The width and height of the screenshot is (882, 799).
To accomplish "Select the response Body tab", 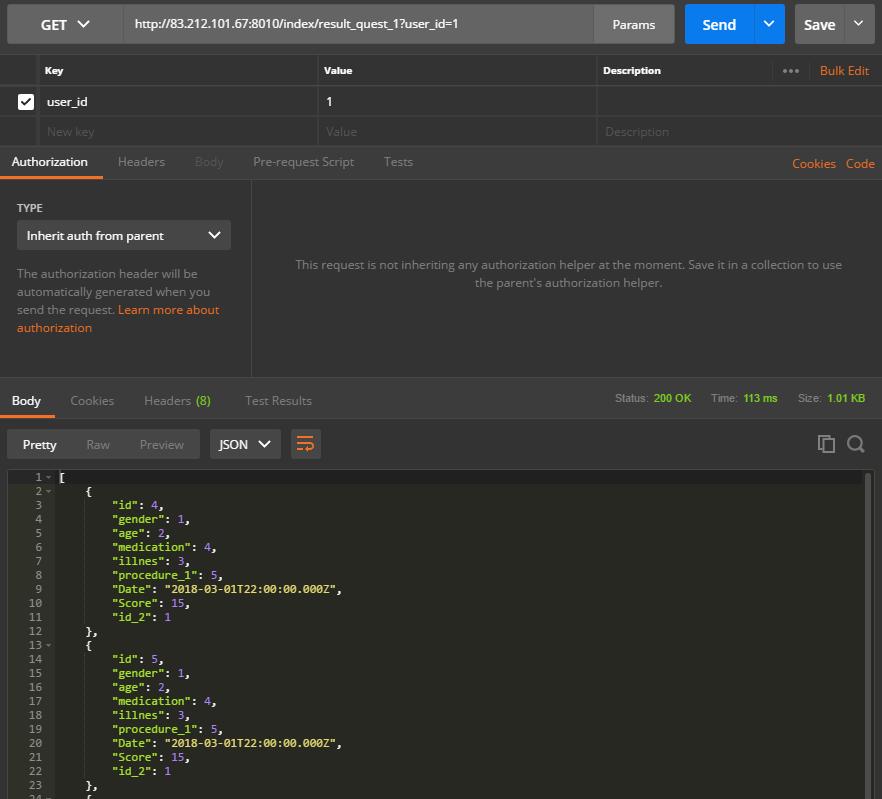I will point(26,401).
